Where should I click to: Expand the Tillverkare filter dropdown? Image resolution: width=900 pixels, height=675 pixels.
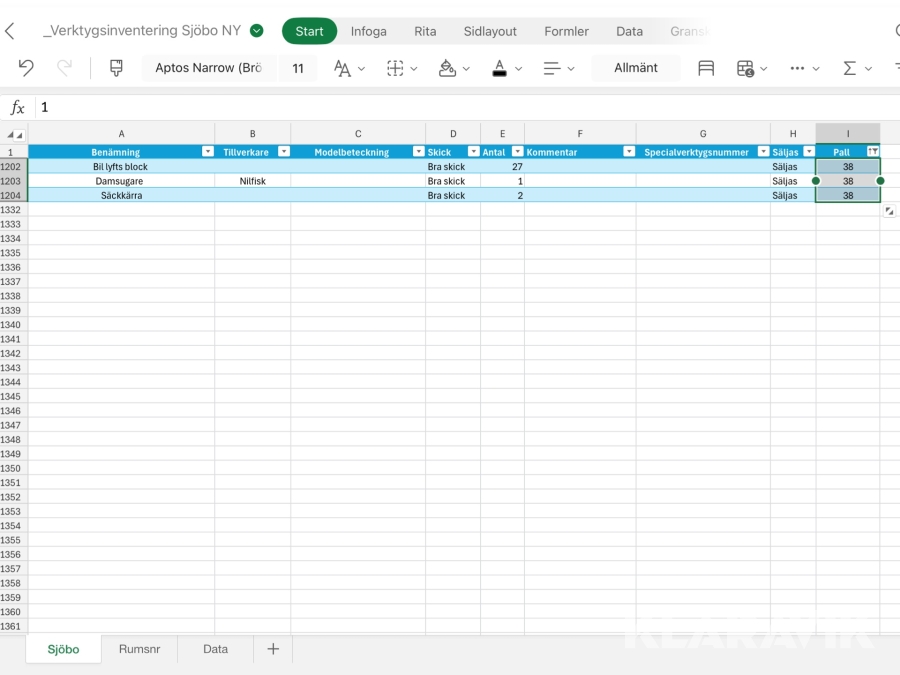[x=283, y=152]
